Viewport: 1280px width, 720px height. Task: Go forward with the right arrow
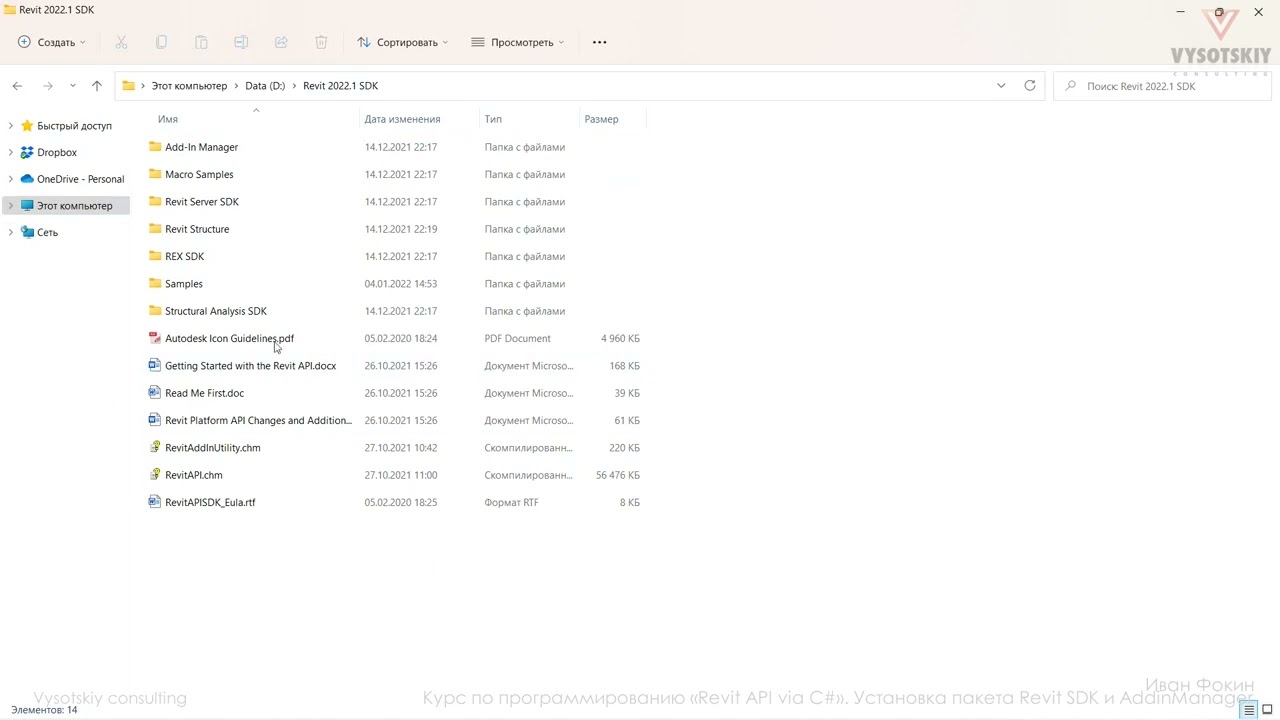tap(47, 86)
